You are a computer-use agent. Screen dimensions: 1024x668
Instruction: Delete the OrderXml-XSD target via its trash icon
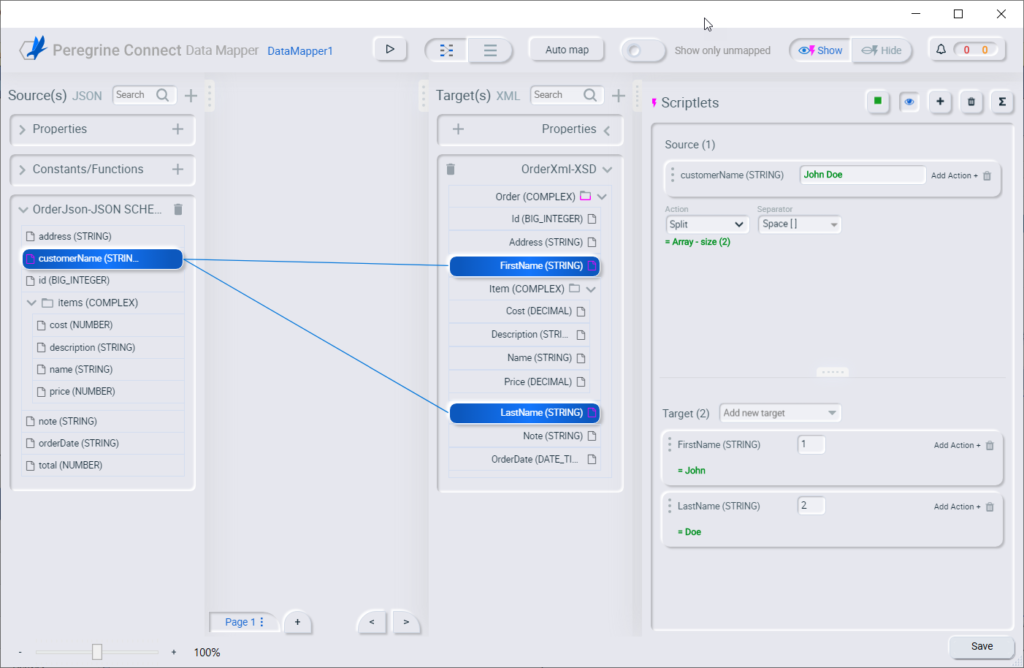(449, 168)
